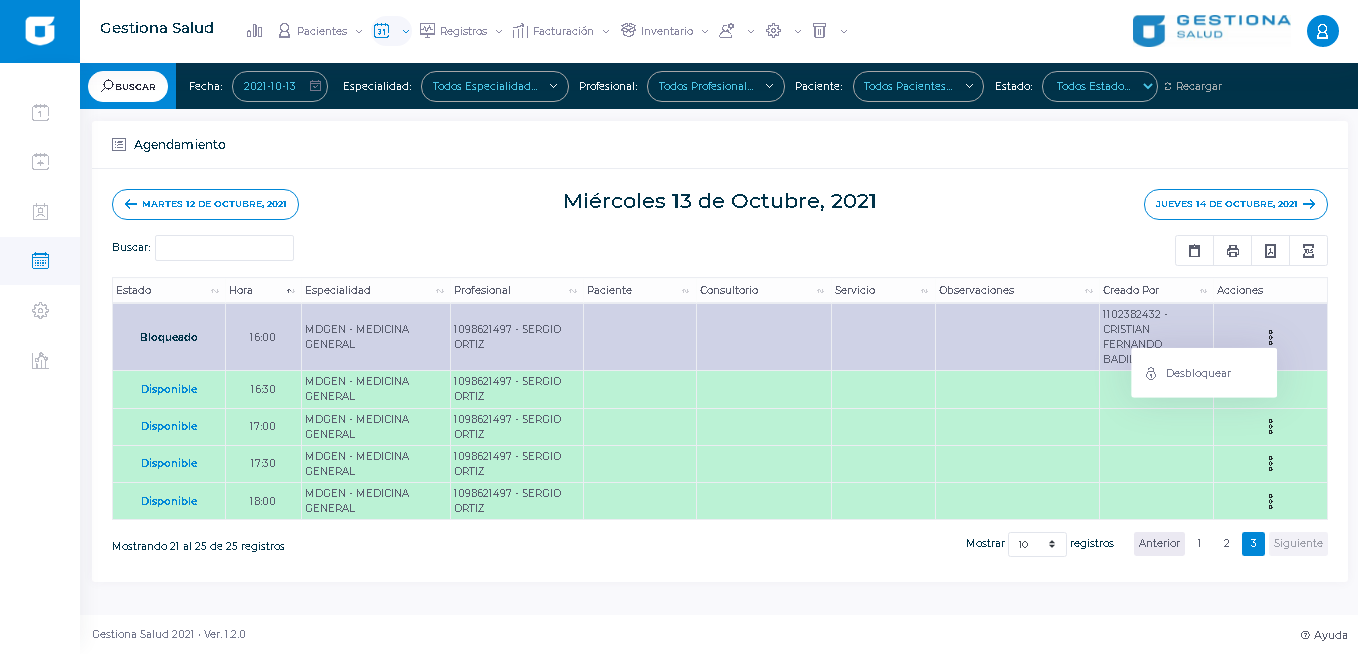
Task: Open the Facturación menu
Action: [561, 31]
